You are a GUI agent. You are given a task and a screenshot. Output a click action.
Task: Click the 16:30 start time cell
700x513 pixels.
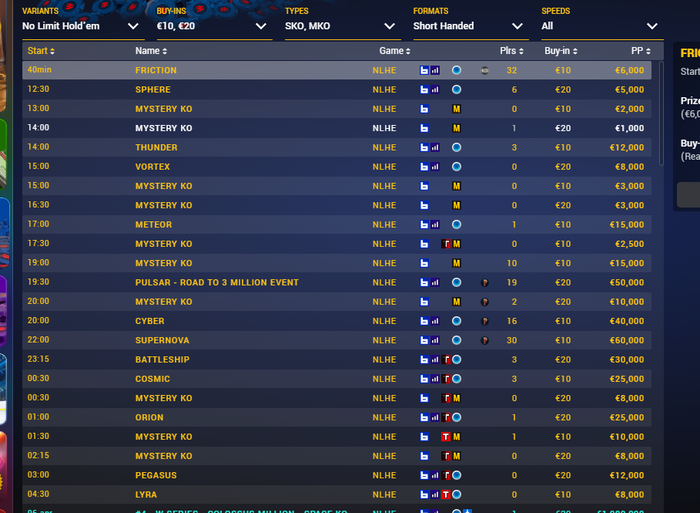(x=38, y=205)
